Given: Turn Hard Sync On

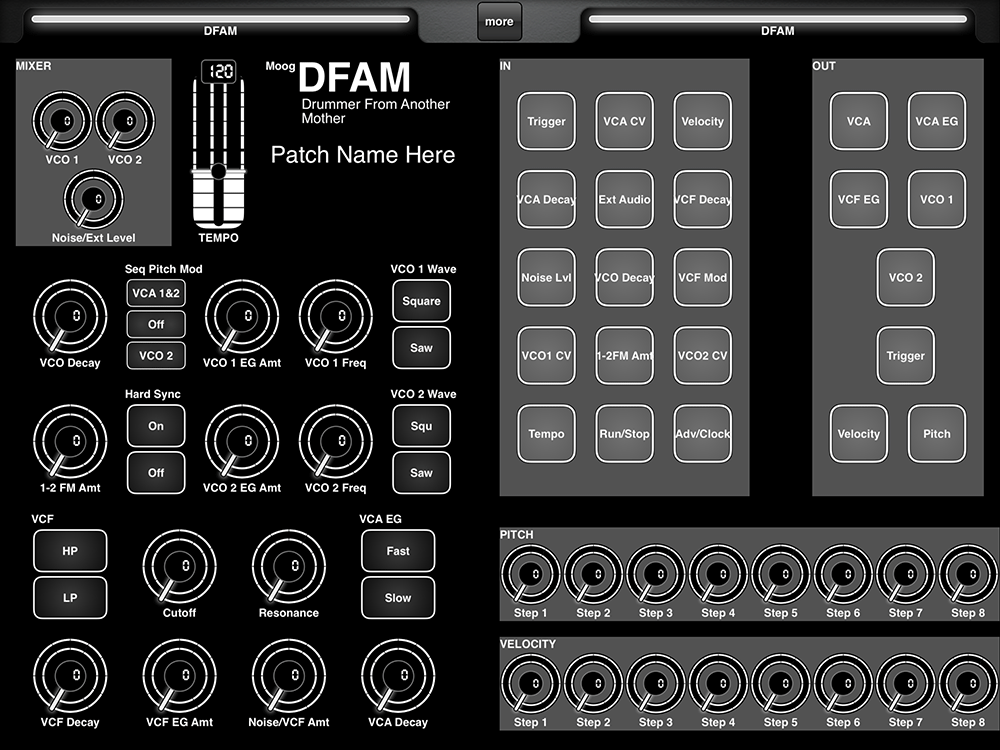Looking at the screenshot, I should click(x=156, y=426).
